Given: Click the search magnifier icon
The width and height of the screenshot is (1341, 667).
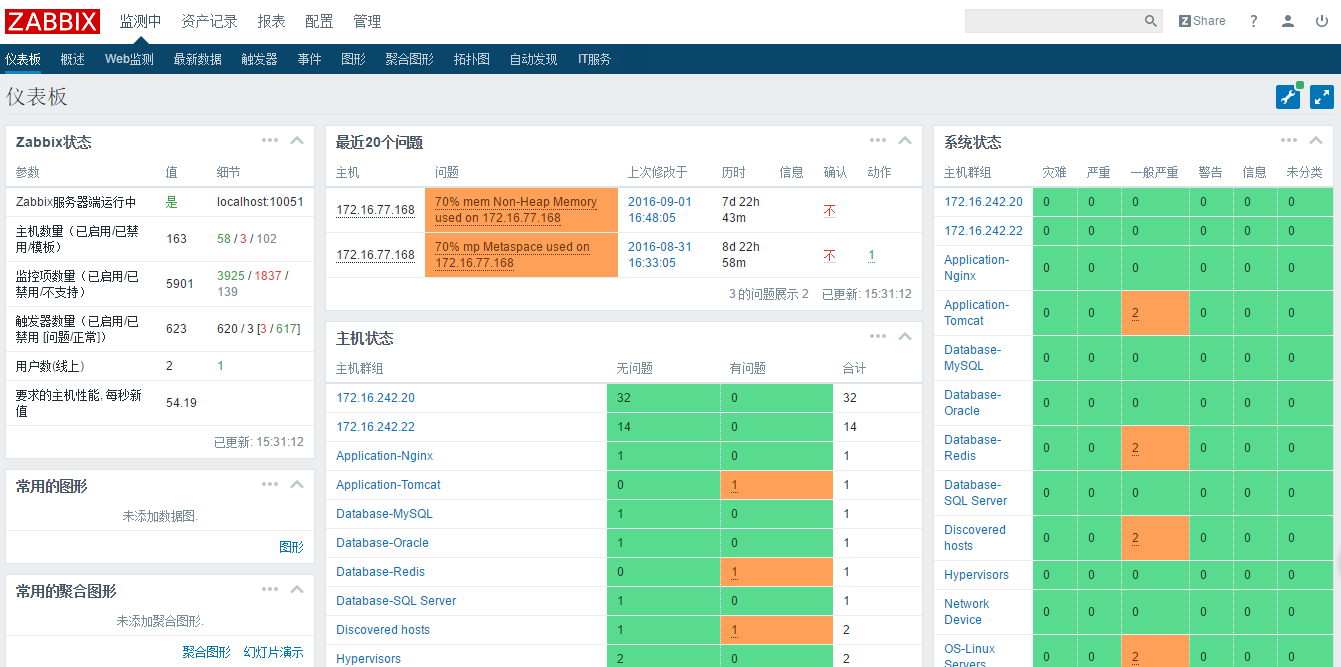Looking at the screenshot, I should tap(1150, 21).
